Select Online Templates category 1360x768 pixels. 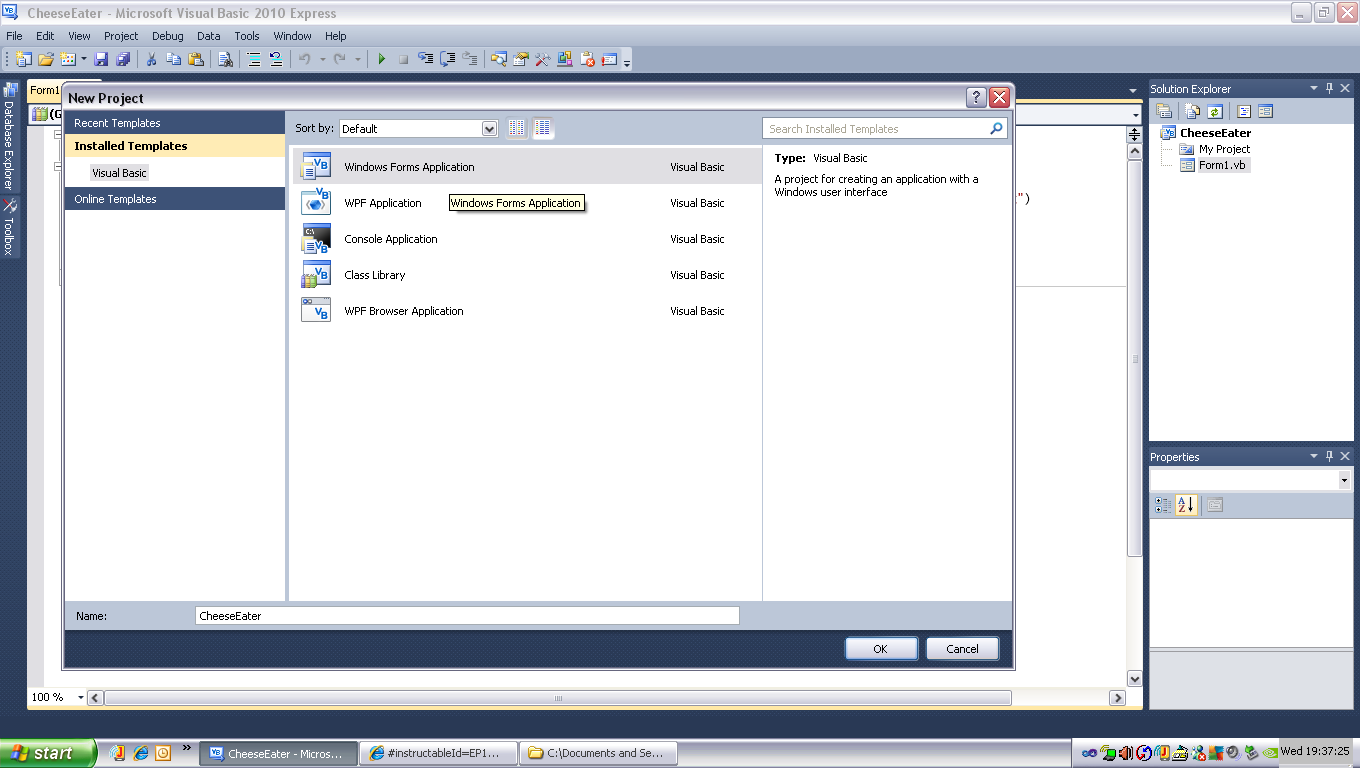[x=175, y=199]
